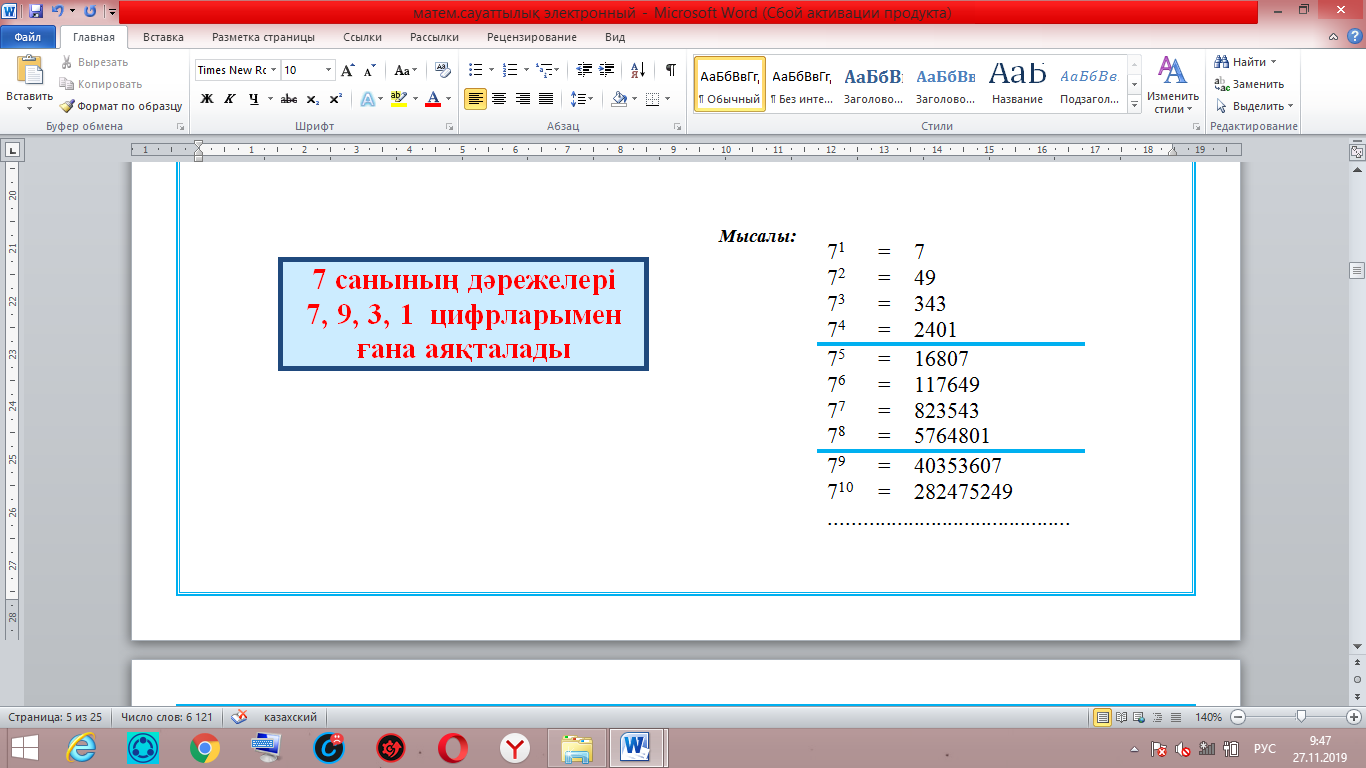Click the Windows Start button
1366x768 pixels.
point(23,747)
